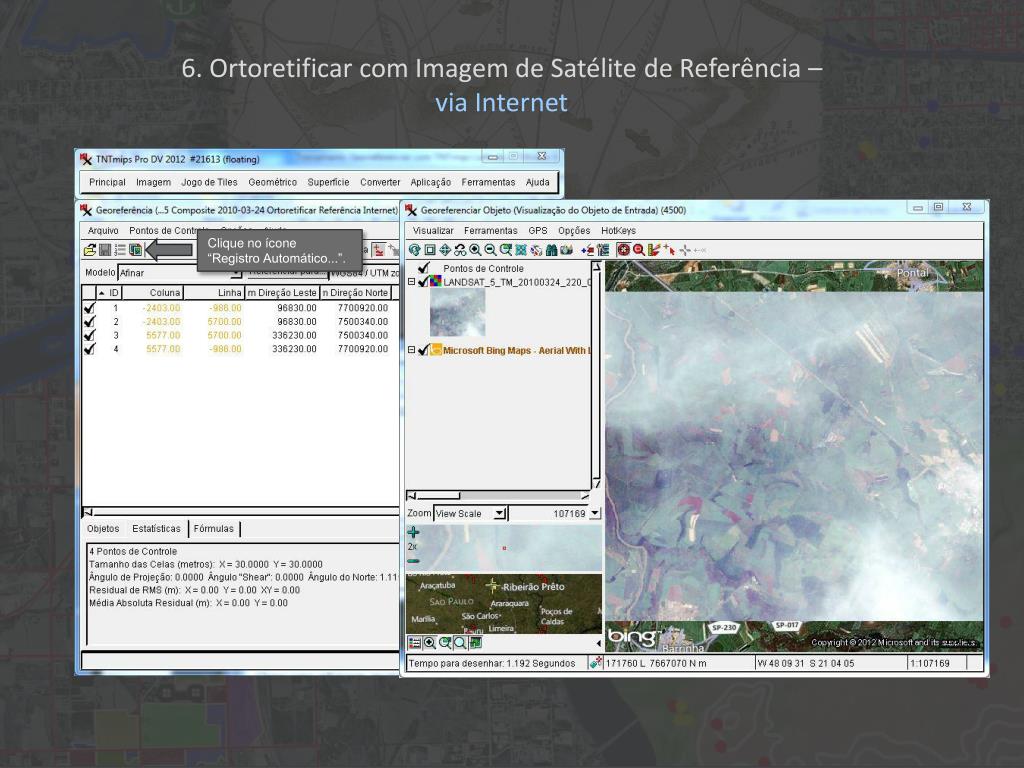Collapse the Microsoft Bing Maps layer entry
The image size is (1024, 768).
click(x=411, y=351)
